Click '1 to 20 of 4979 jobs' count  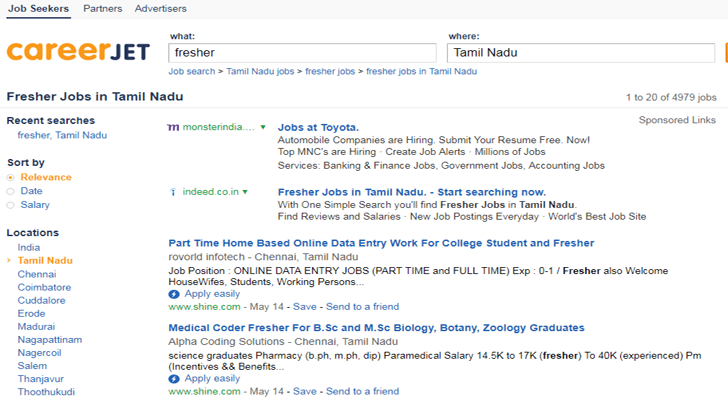coord(671,97)
